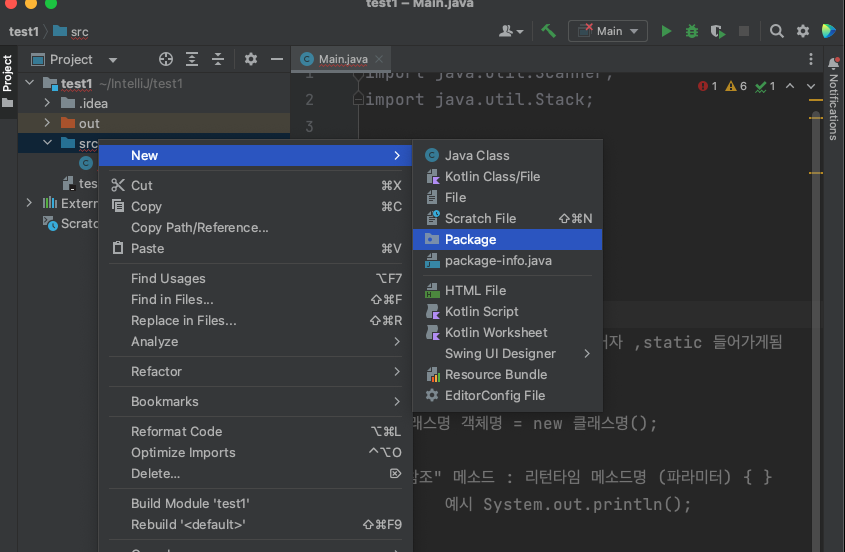This screenshot has width=845, height=552.
Task: Open the Code With Me user icon
Action: 510,31
